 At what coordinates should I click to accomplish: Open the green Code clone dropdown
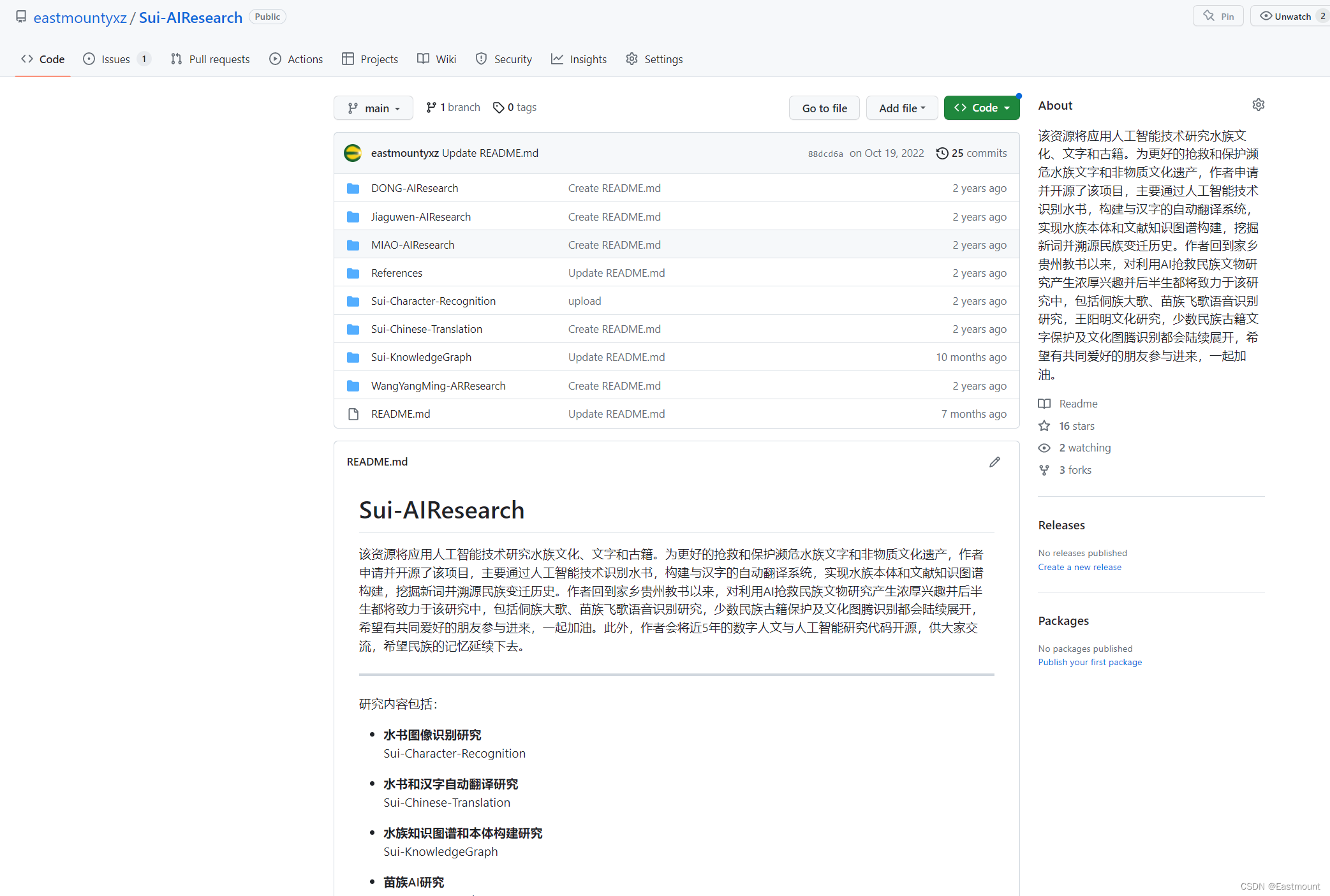[982, 108]
